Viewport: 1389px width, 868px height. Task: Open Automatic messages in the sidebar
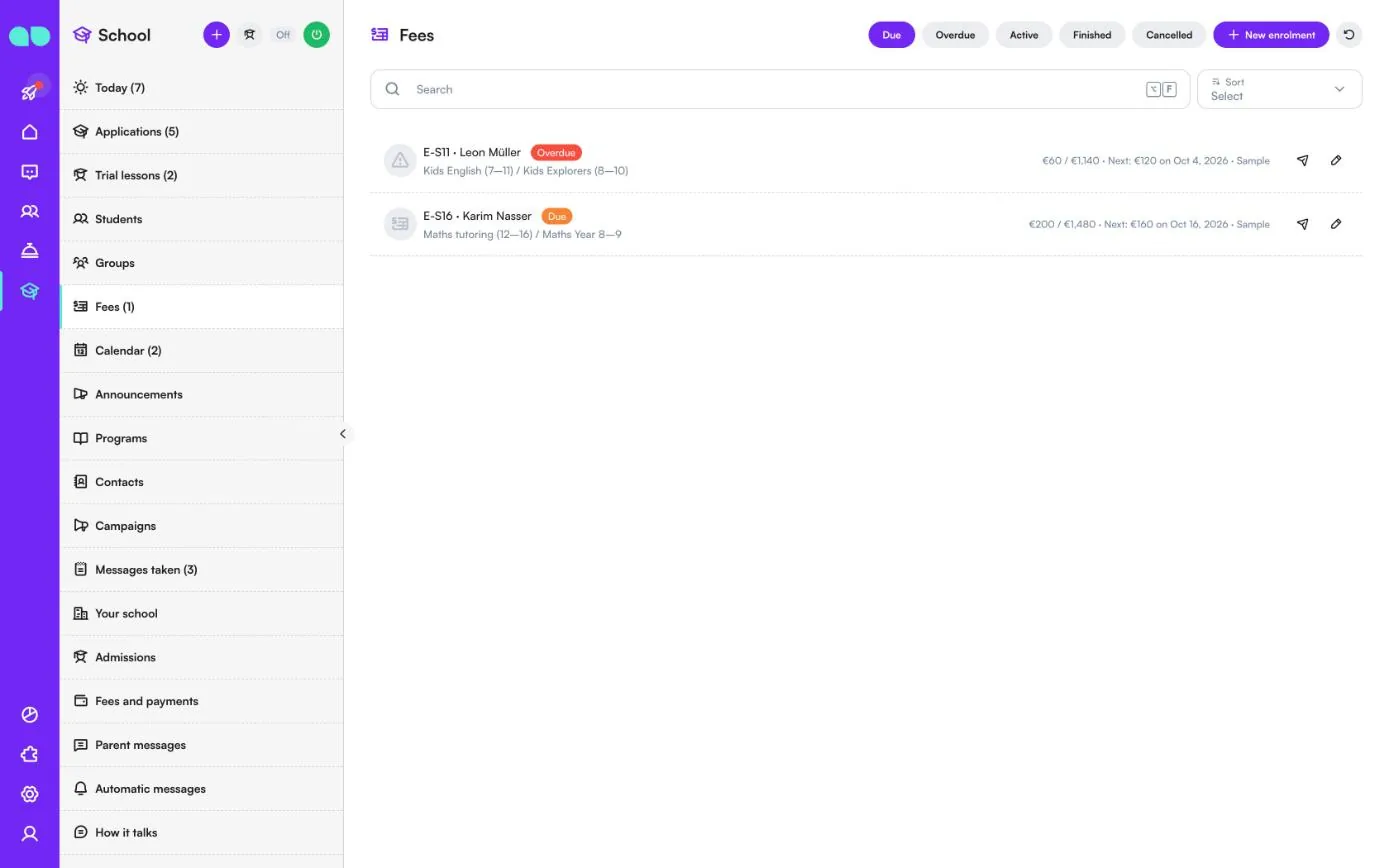click(x=201, y=789)
